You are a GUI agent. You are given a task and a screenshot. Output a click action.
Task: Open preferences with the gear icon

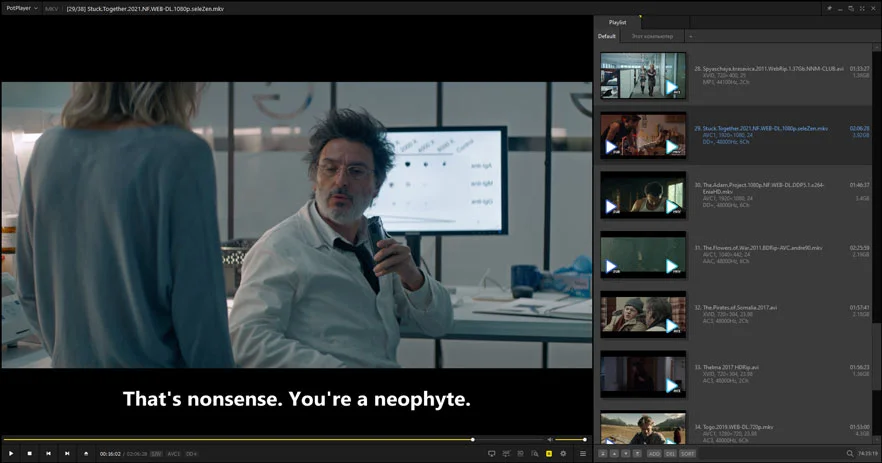pos(563,453)
